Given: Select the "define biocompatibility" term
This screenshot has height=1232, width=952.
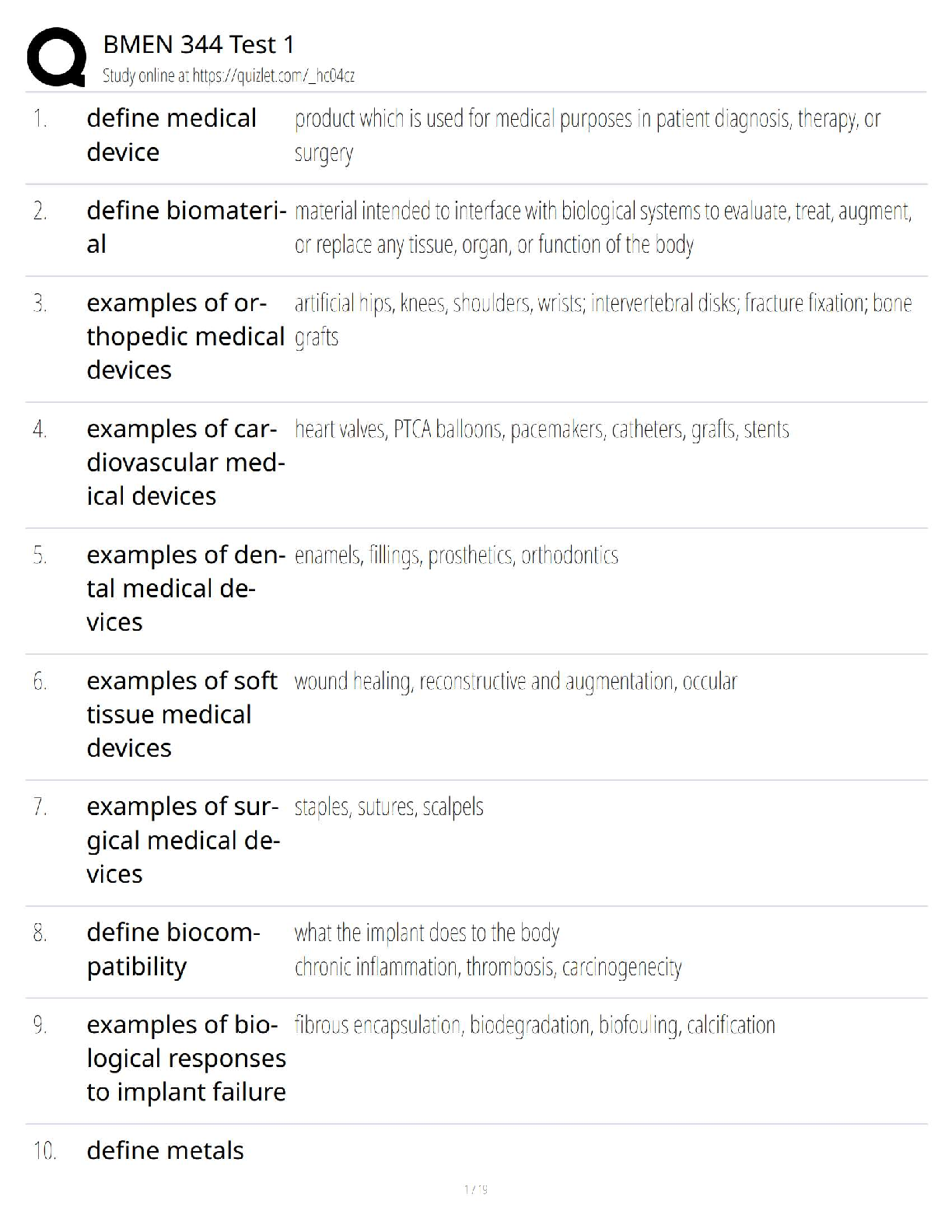Looking at the screenshot, I should click(173, 949).
